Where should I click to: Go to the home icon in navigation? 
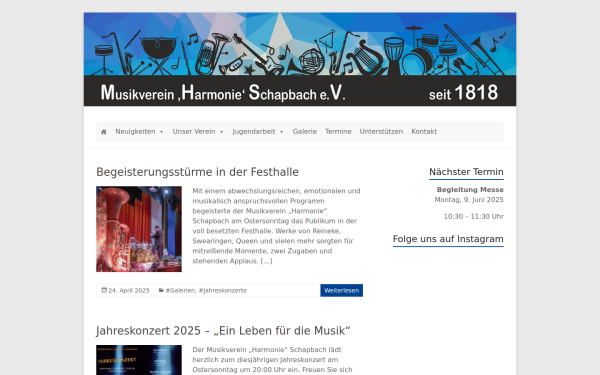(x=104, y=132)
